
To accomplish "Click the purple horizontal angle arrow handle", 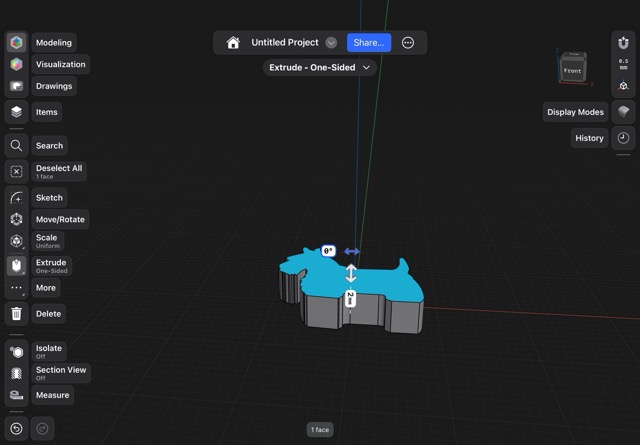I will coord(352,251).
